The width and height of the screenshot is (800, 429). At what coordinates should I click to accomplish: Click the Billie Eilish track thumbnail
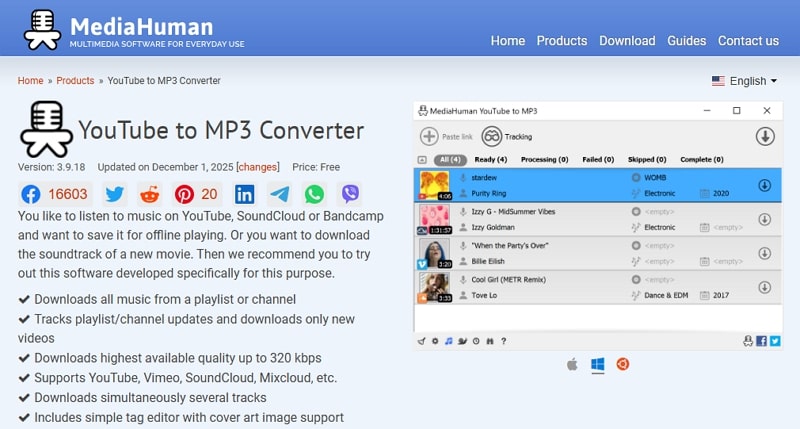click(435, 254)
